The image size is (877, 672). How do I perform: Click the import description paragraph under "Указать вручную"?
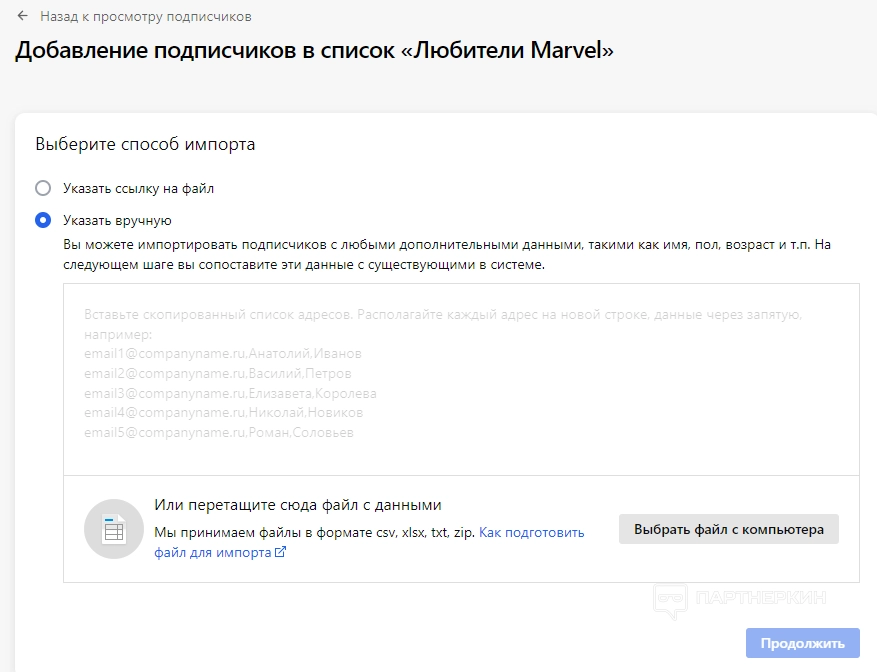(447, 255)
